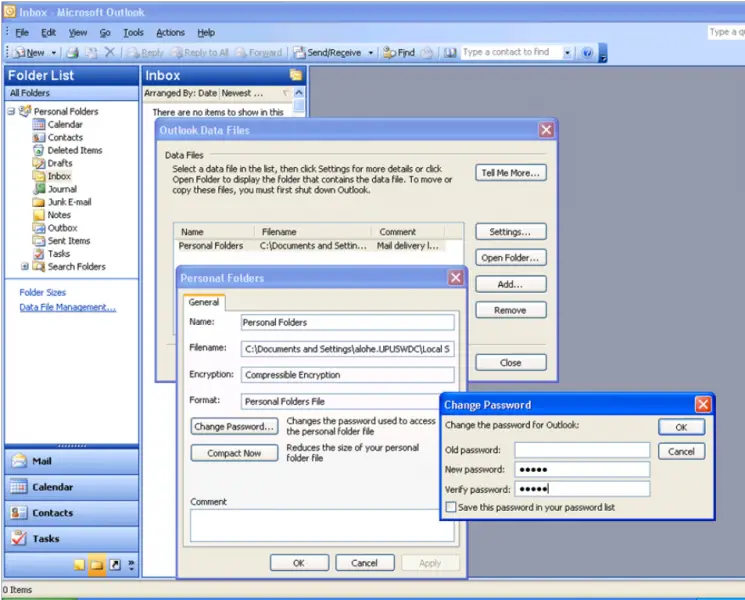This screenshot has width=745, height=600.
Task: Click the Remove button in Data Files
Action: [510, 310]
